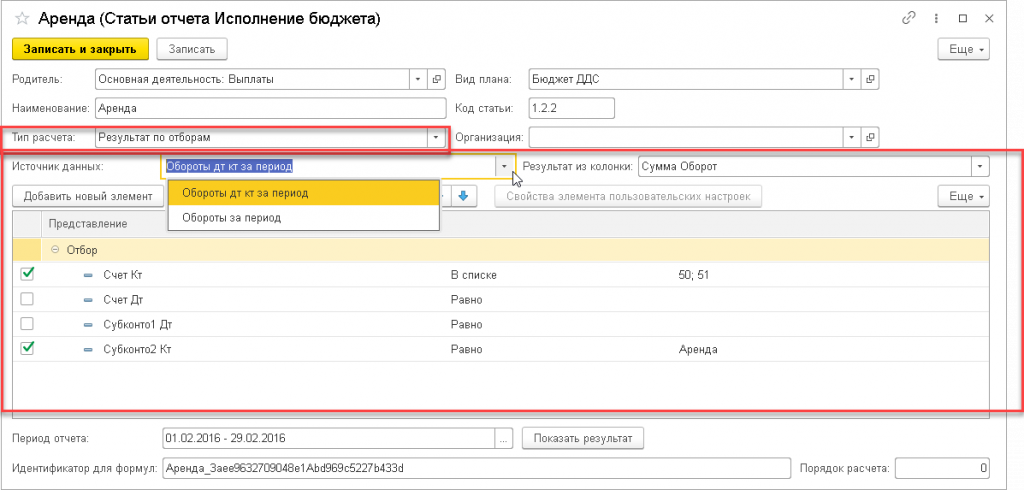
Task: Click the Показать результат button
Action: (x=585, y=438)
